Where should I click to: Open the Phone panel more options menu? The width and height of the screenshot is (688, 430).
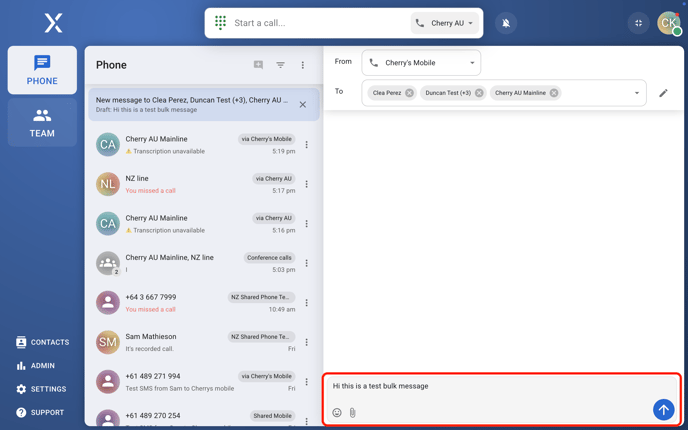point(302,65)
